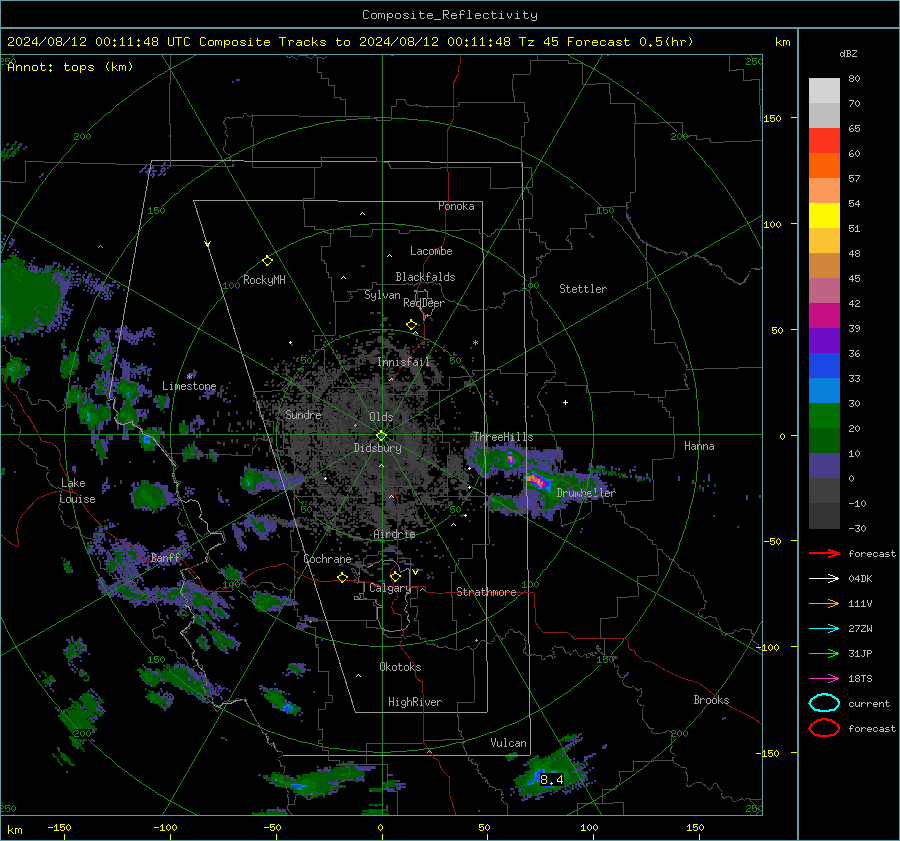900x841 pixels.
Task: Select the 65 dBZ red color swatch
Action: click(x=824, y=141)
